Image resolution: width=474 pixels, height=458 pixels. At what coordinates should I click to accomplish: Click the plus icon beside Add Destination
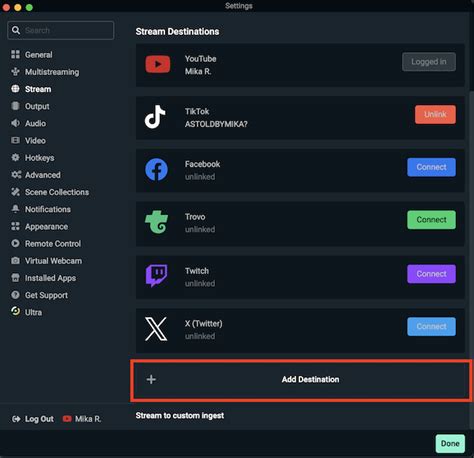[x=151, y=379]
